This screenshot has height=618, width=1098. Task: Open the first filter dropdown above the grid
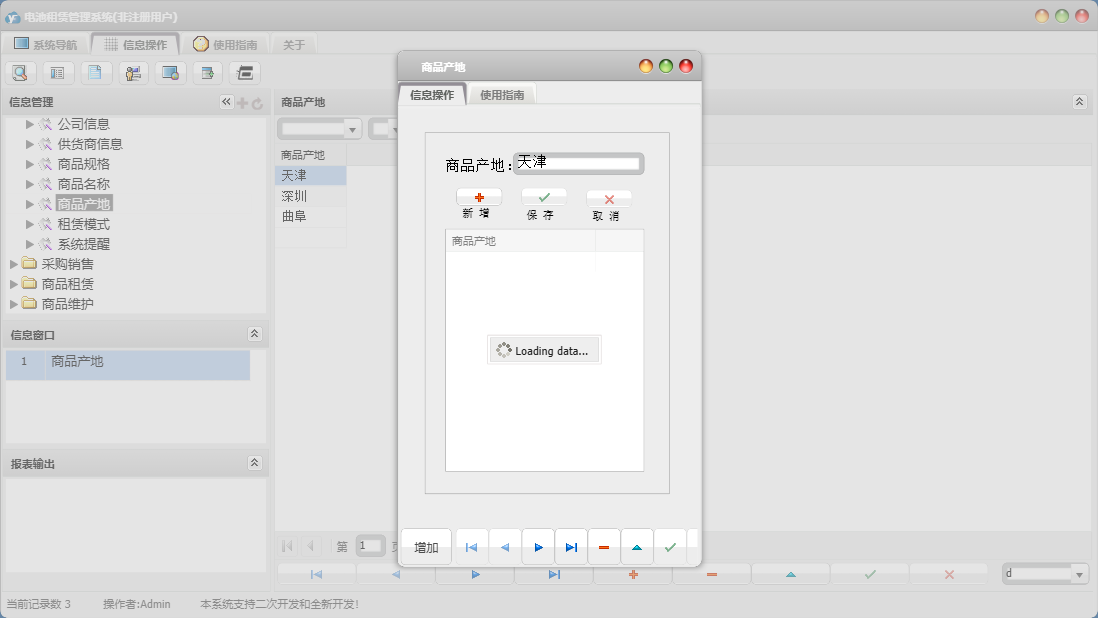click(x=352, y=129)
